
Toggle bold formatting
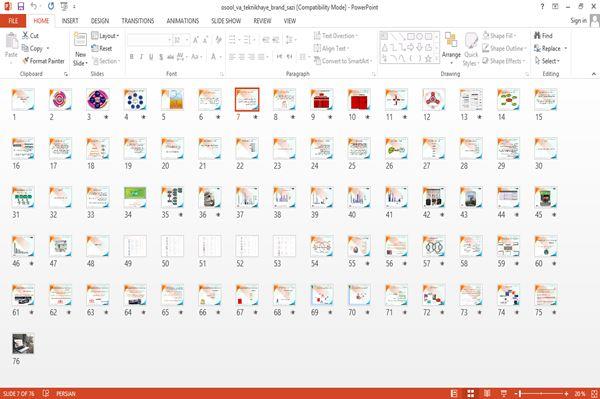click(x=132, y=57)
